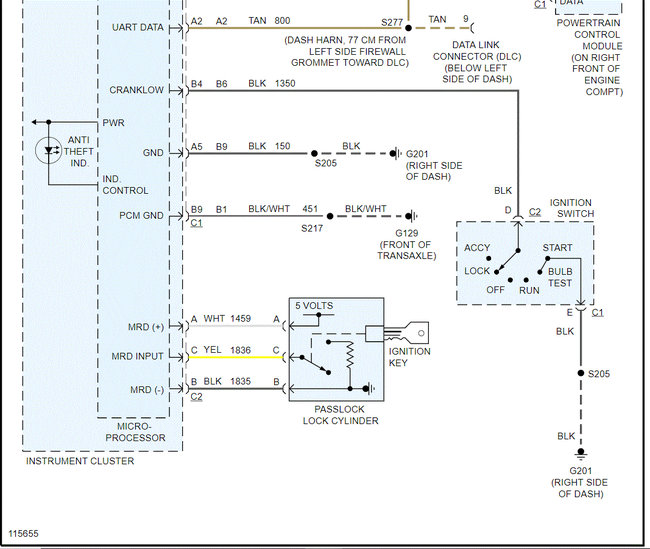650x549 pixels.
Task: Click the C1 connector label under PCM GND
Action: [x=196, y=223]
